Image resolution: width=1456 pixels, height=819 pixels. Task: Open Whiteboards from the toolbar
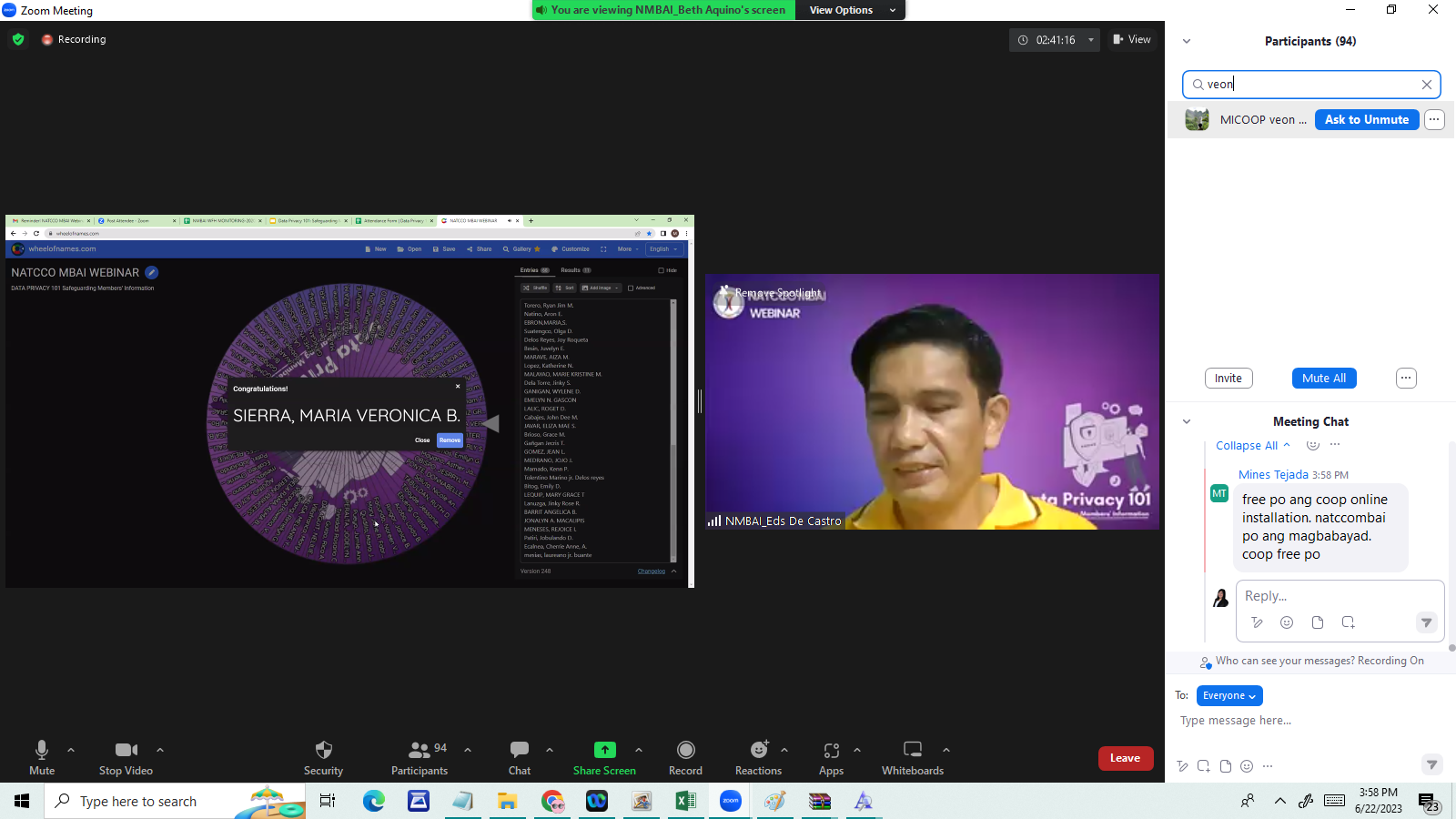pyautogui.click(x=913, y=758)
